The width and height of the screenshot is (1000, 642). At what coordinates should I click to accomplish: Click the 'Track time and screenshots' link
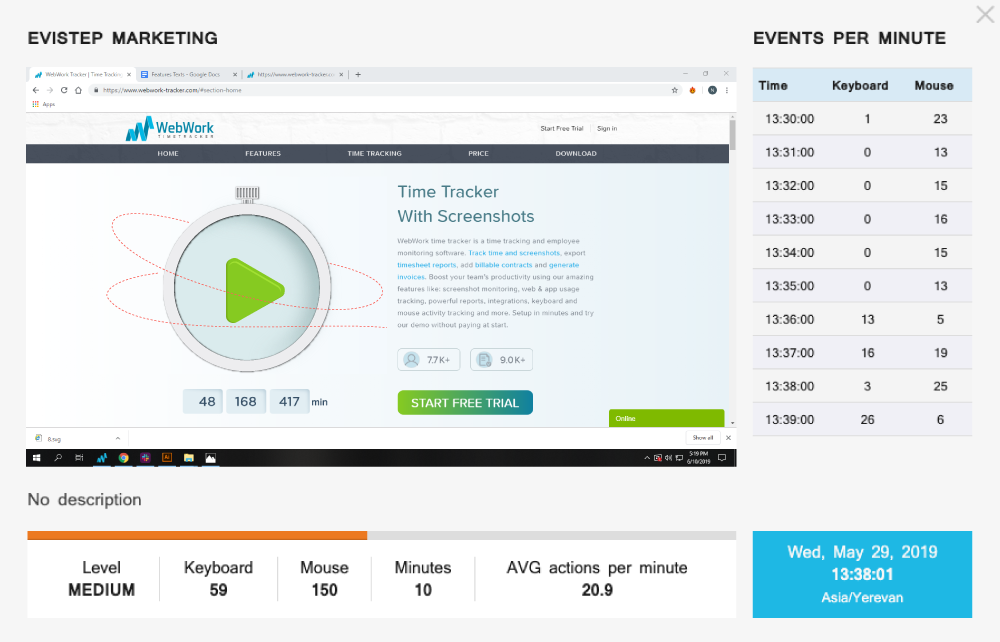pyautogui.click(x=514, y=253)
